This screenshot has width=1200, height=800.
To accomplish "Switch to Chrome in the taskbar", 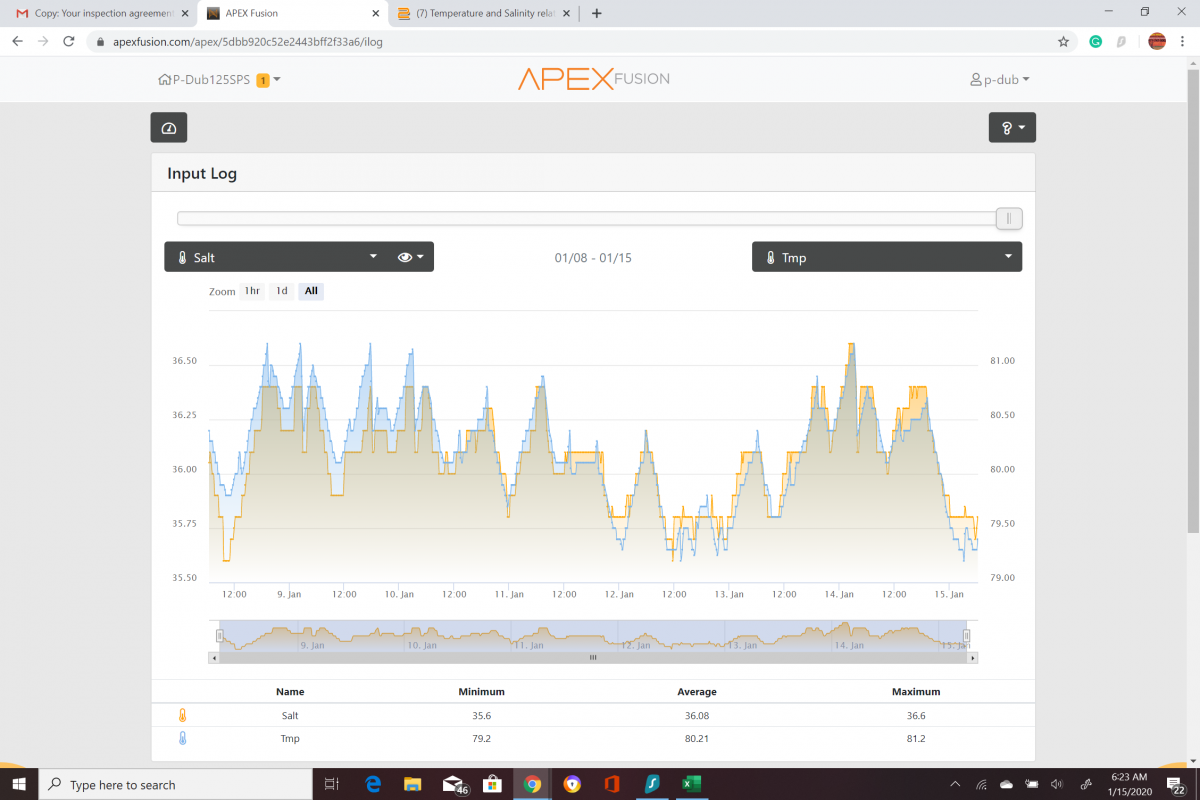I will pos(532,784).
